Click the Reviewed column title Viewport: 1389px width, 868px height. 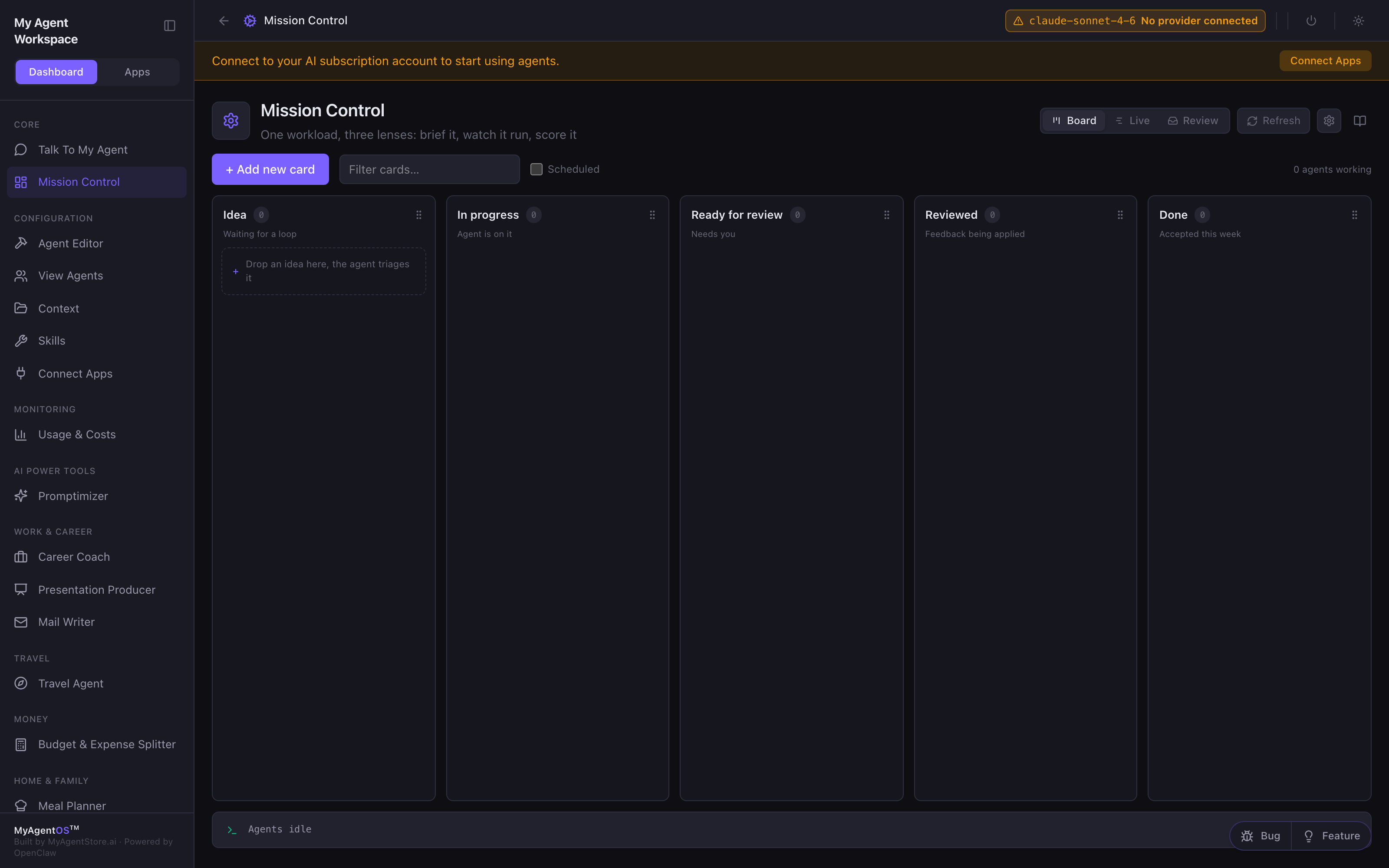[x=951, y=215]
